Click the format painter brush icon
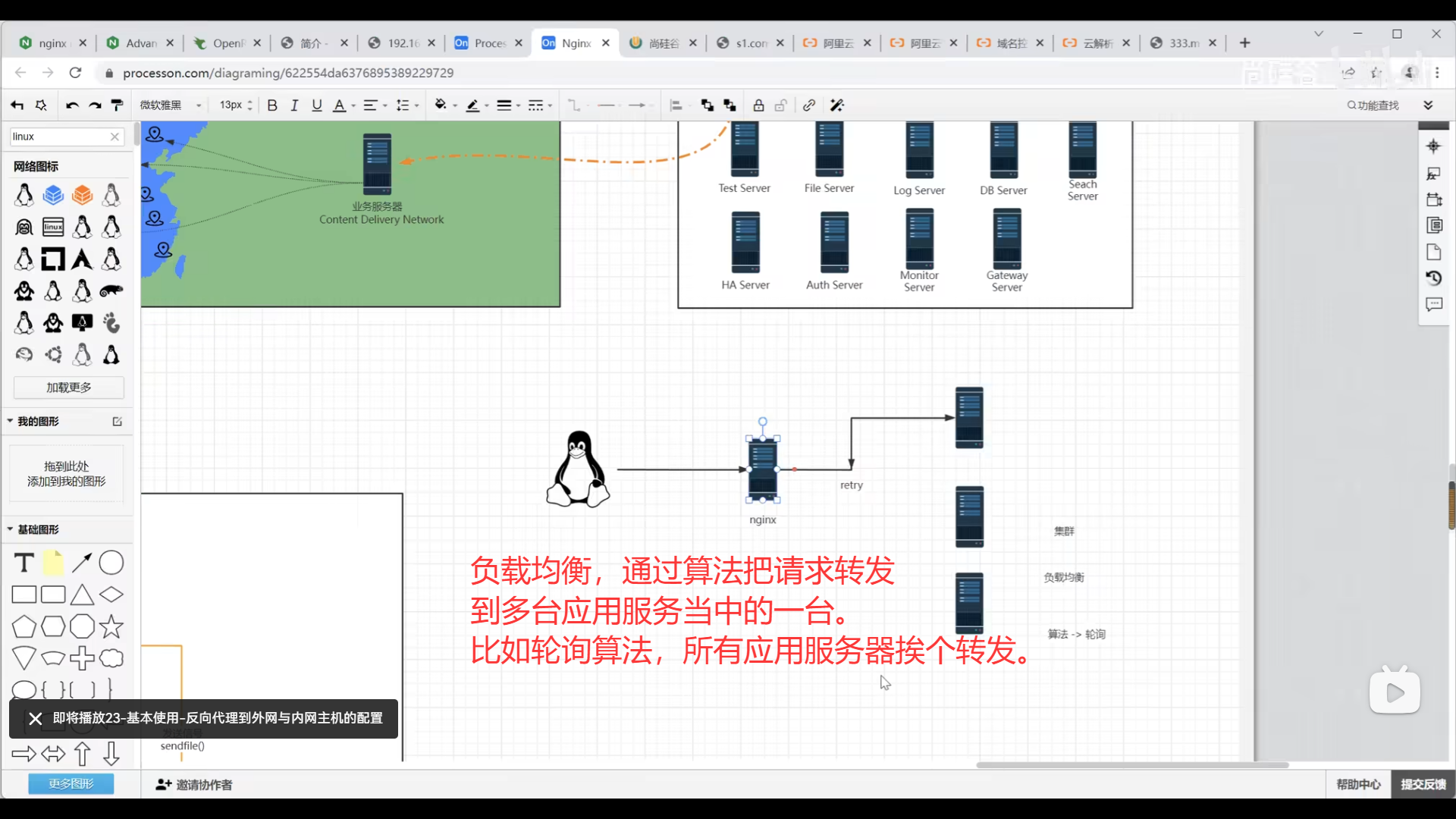1456x819 pixels. pyautogui.click(x=117, y=105)
